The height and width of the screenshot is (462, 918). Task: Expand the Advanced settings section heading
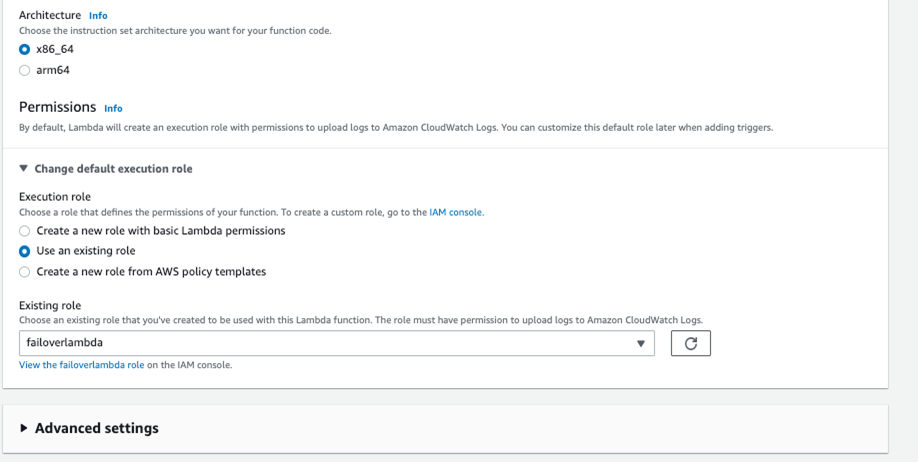click(x=97, y=428)
